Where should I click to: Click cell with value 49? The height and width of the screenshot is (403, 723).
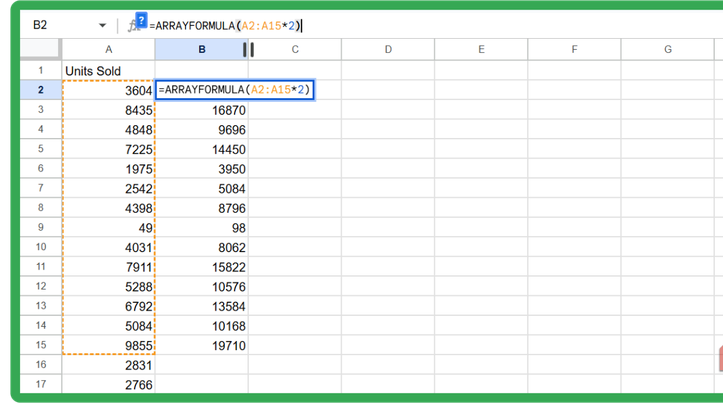pos(109,227)
